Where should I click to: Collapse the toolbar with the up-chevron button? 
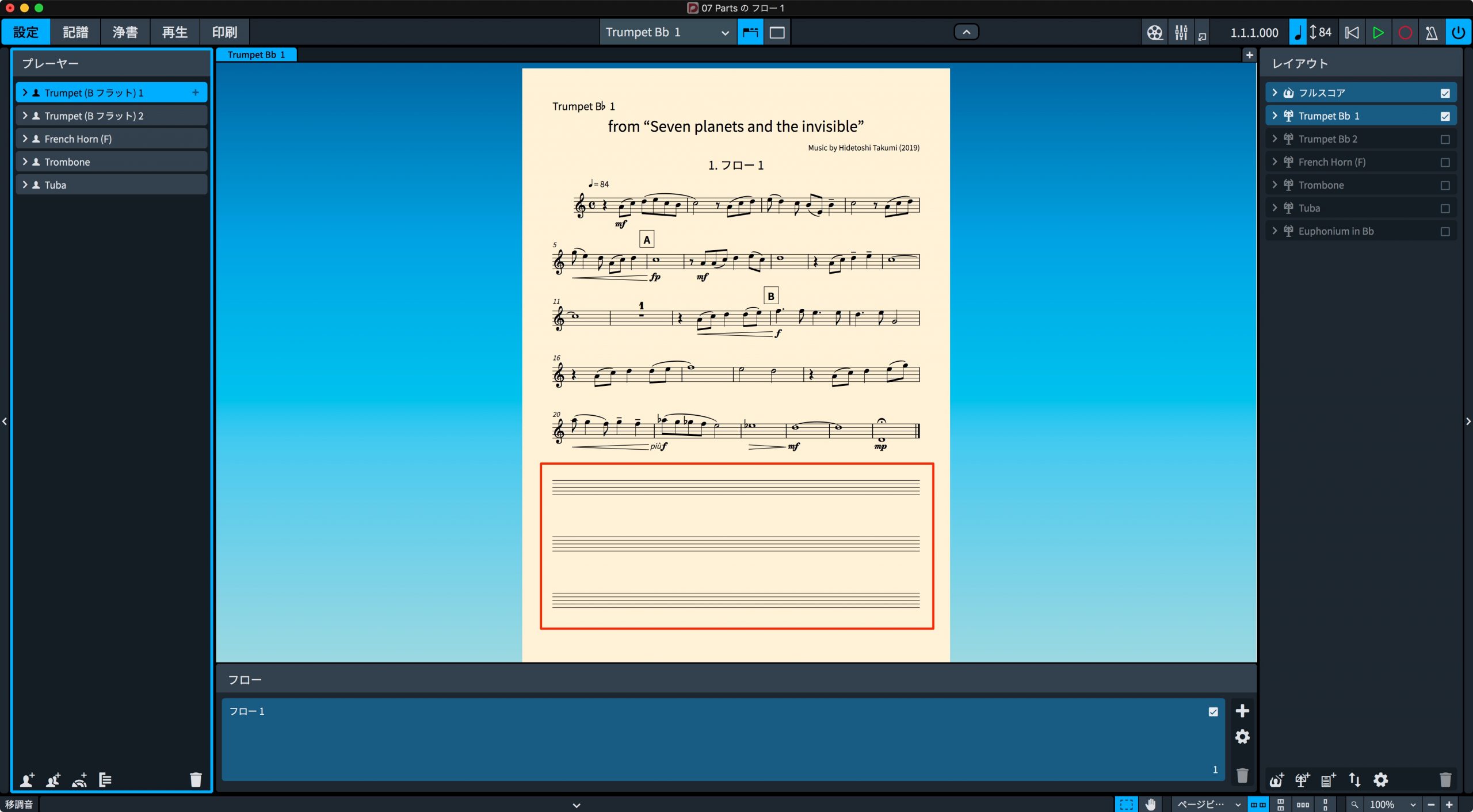tap(967, 32)
